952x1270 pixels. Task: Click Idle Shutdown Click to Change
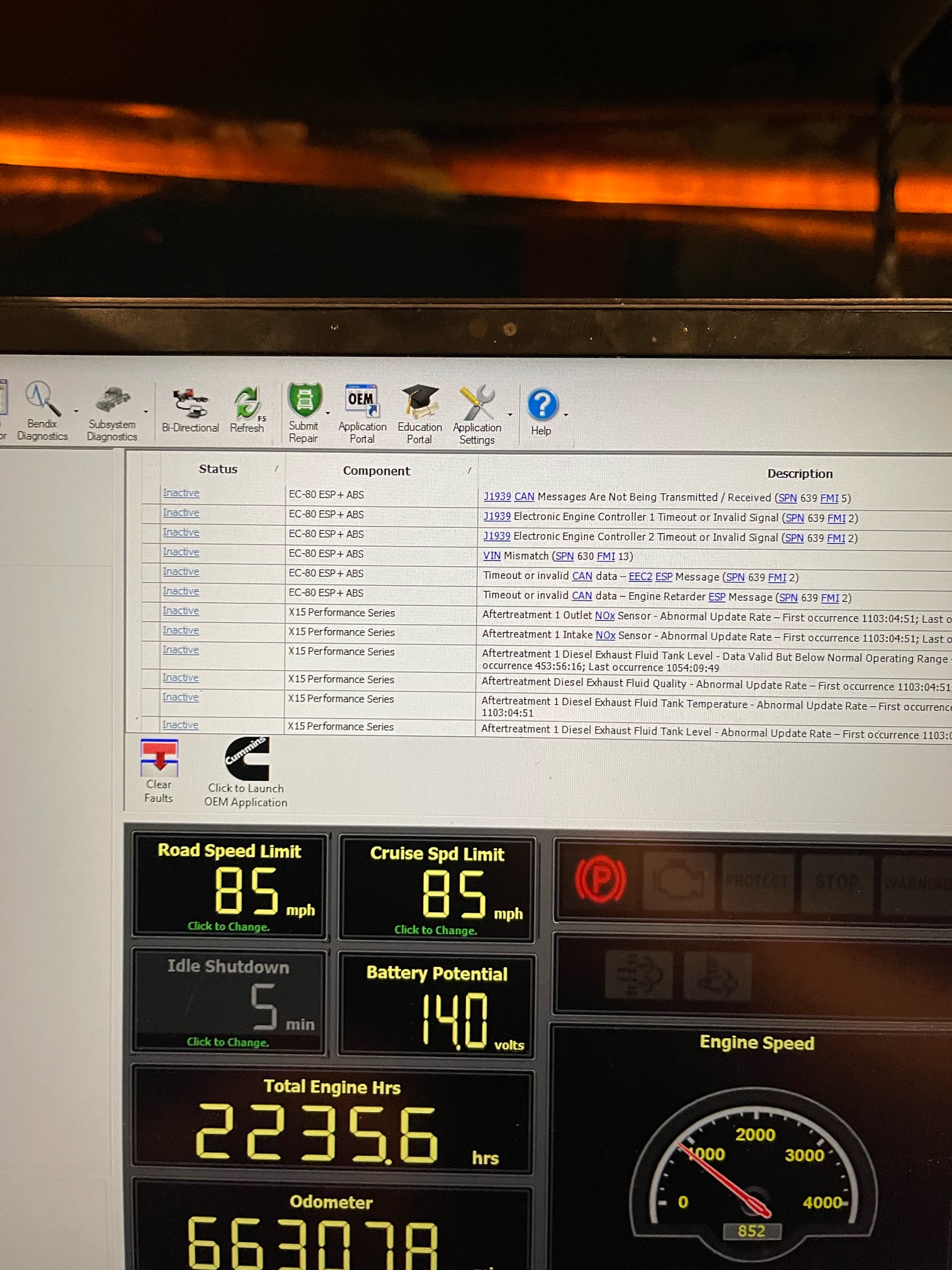click(227, 1042)
